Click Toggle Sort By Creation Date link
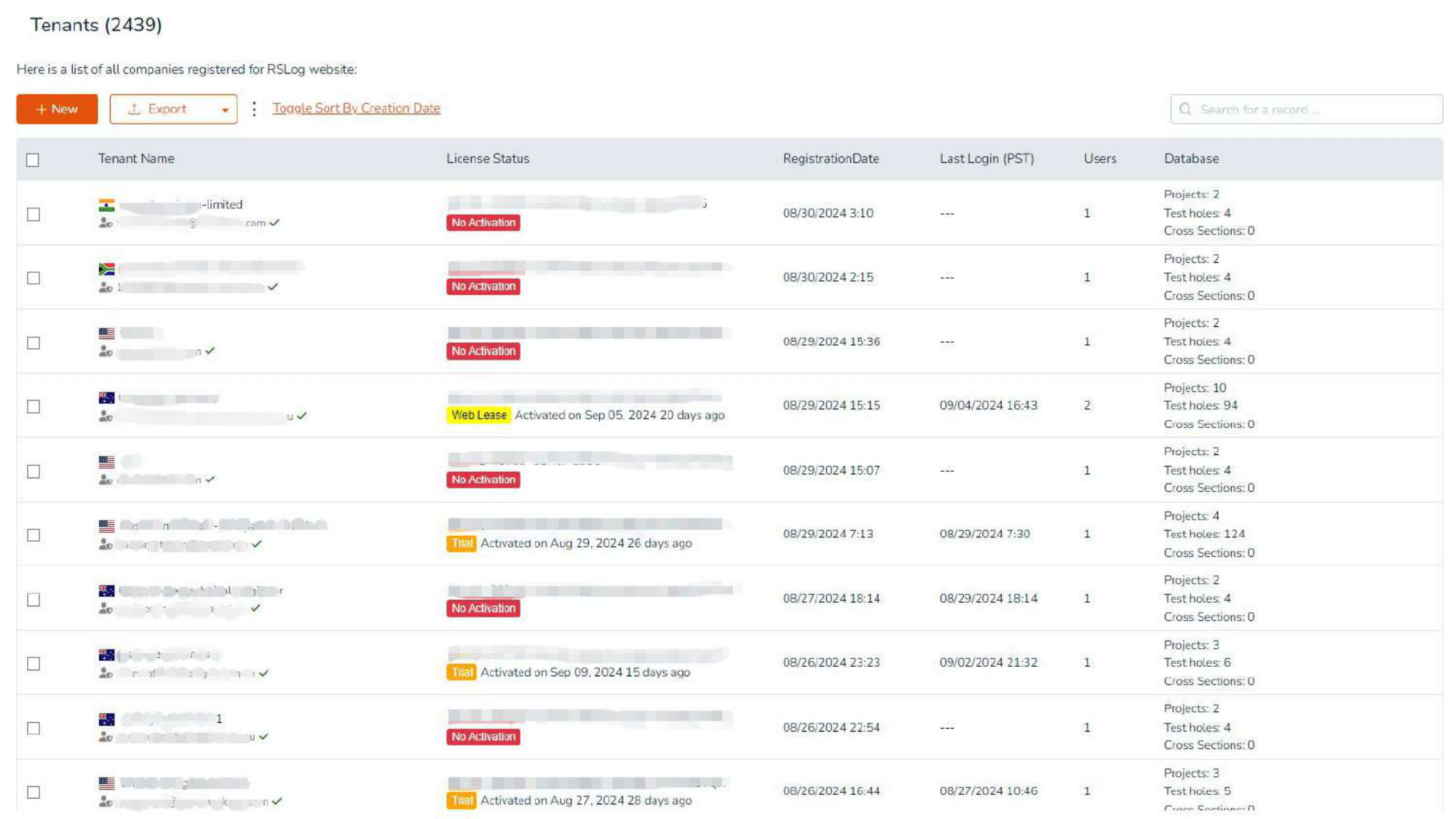The image size is (1456, 819). 356,108
